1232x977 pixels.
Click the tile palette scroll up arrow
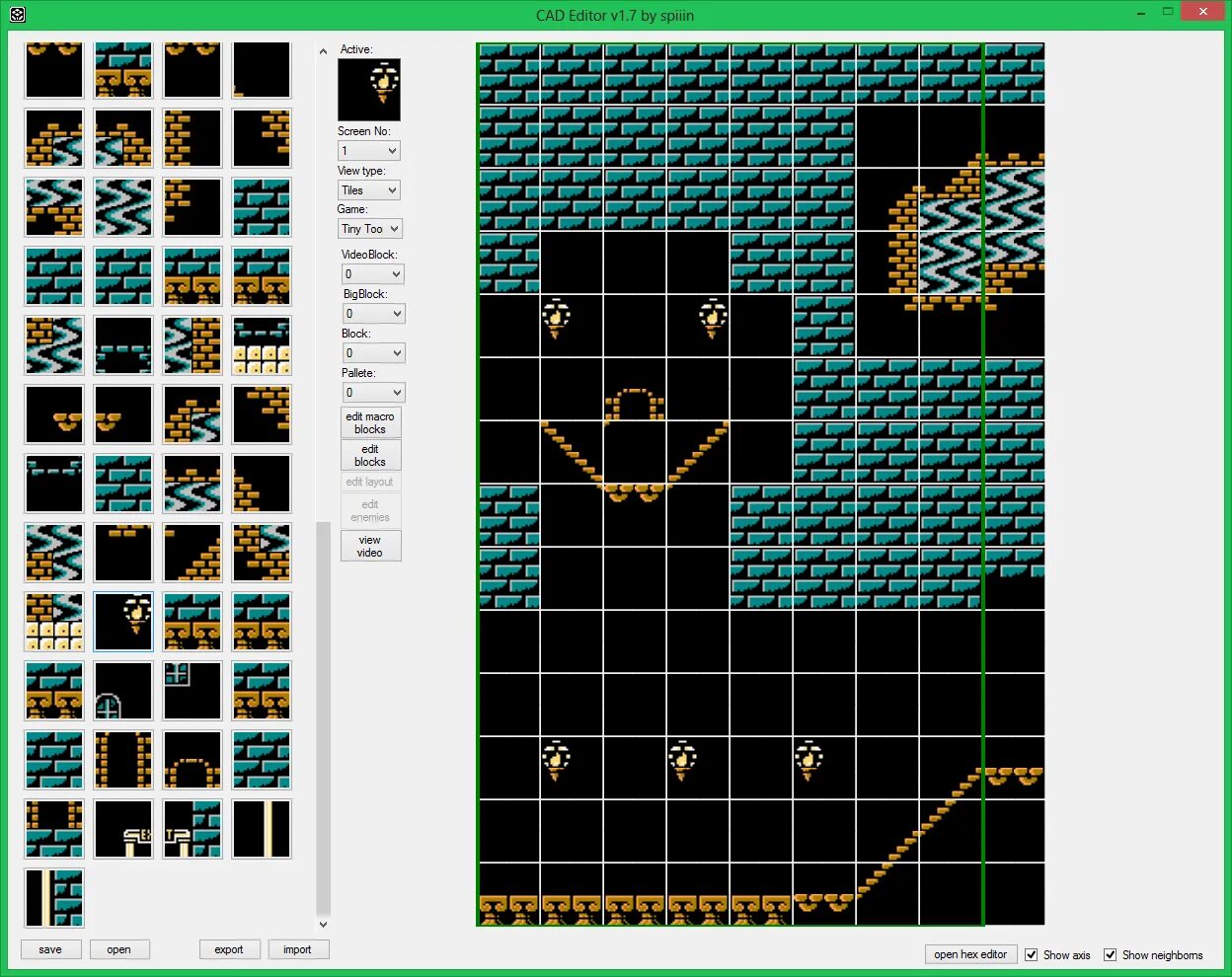point(323,50)
